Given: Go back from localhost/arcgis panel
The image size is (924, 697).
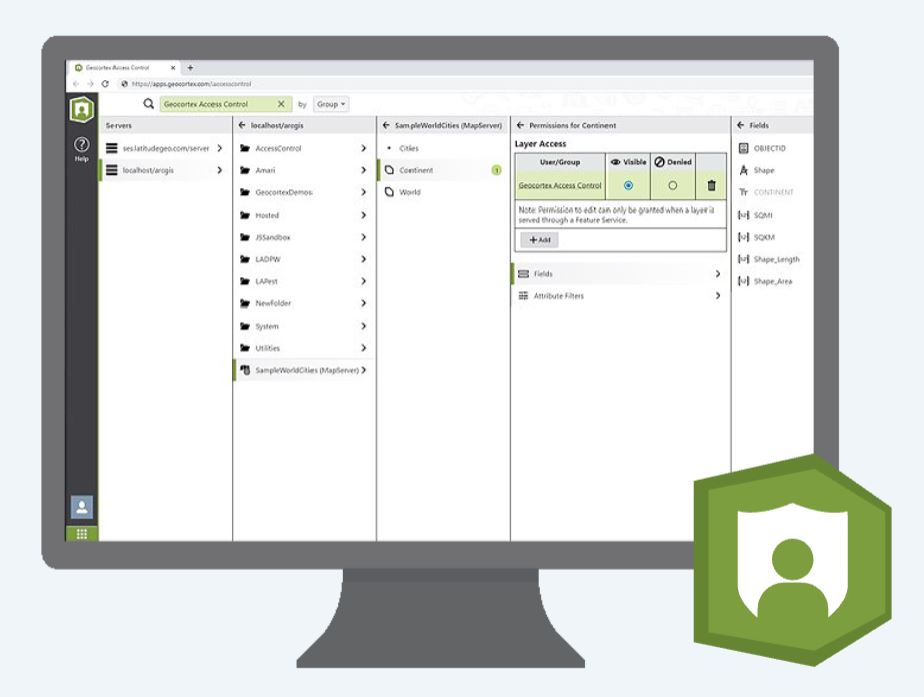Looking at the screenshot, I should click(x=242, y=125).
